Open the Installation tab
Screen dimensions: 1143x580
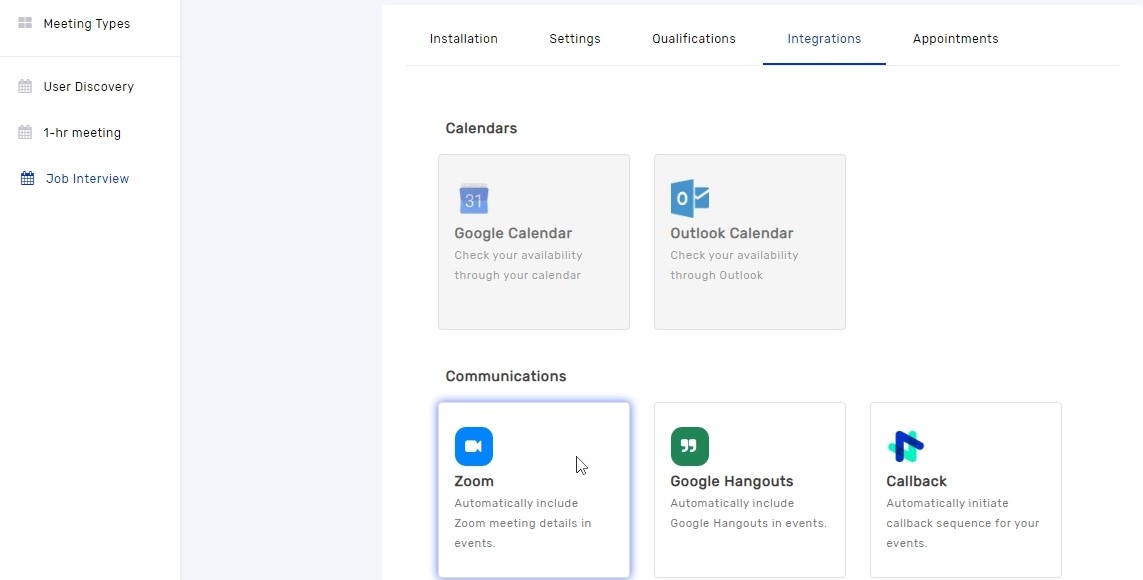pyautogui.click(x=464, y=39)
